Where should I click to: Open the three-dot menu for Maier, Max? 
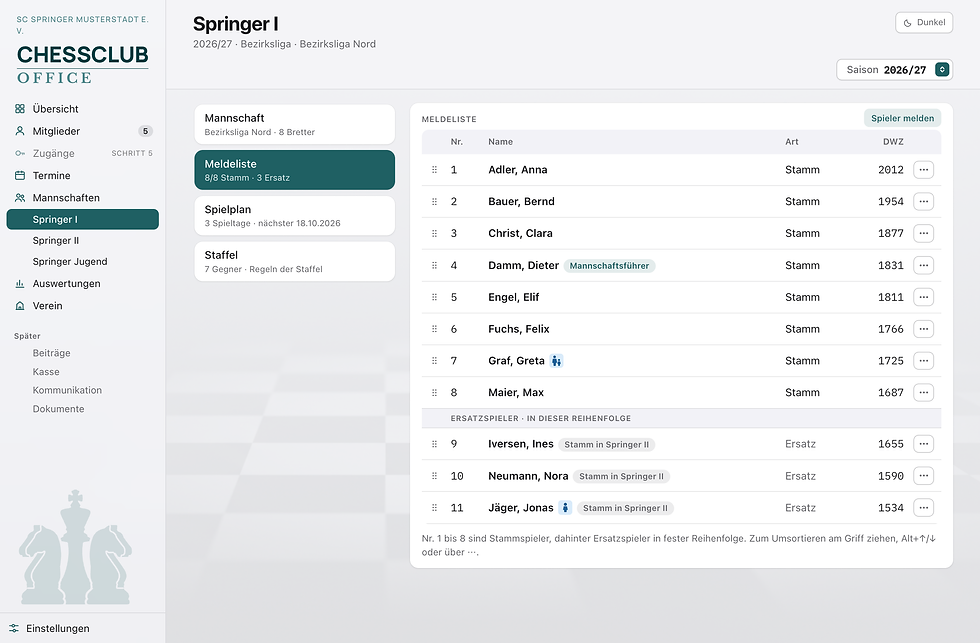point(923,393)
